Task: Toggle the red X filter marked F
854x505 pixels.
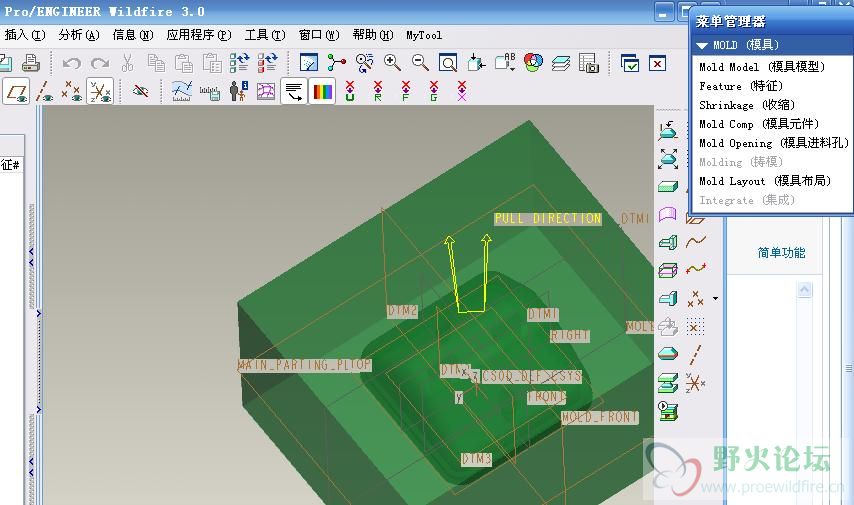Action: pos(406,91)
